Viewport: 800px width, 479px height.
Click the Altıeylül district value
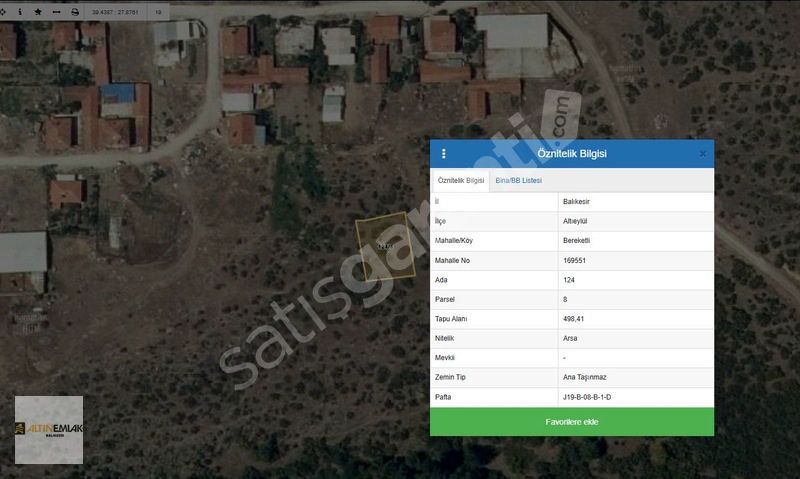pos(577,222)
